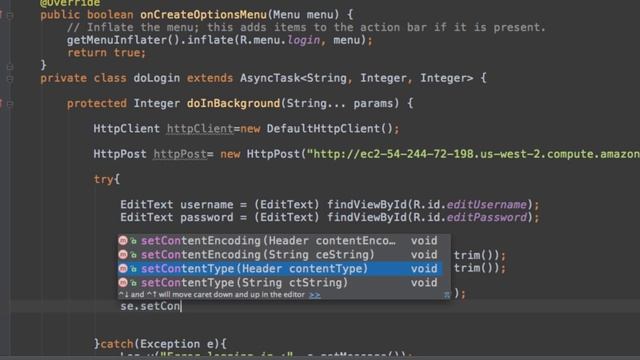Click the >> link in the completion hint

[315, 295]
